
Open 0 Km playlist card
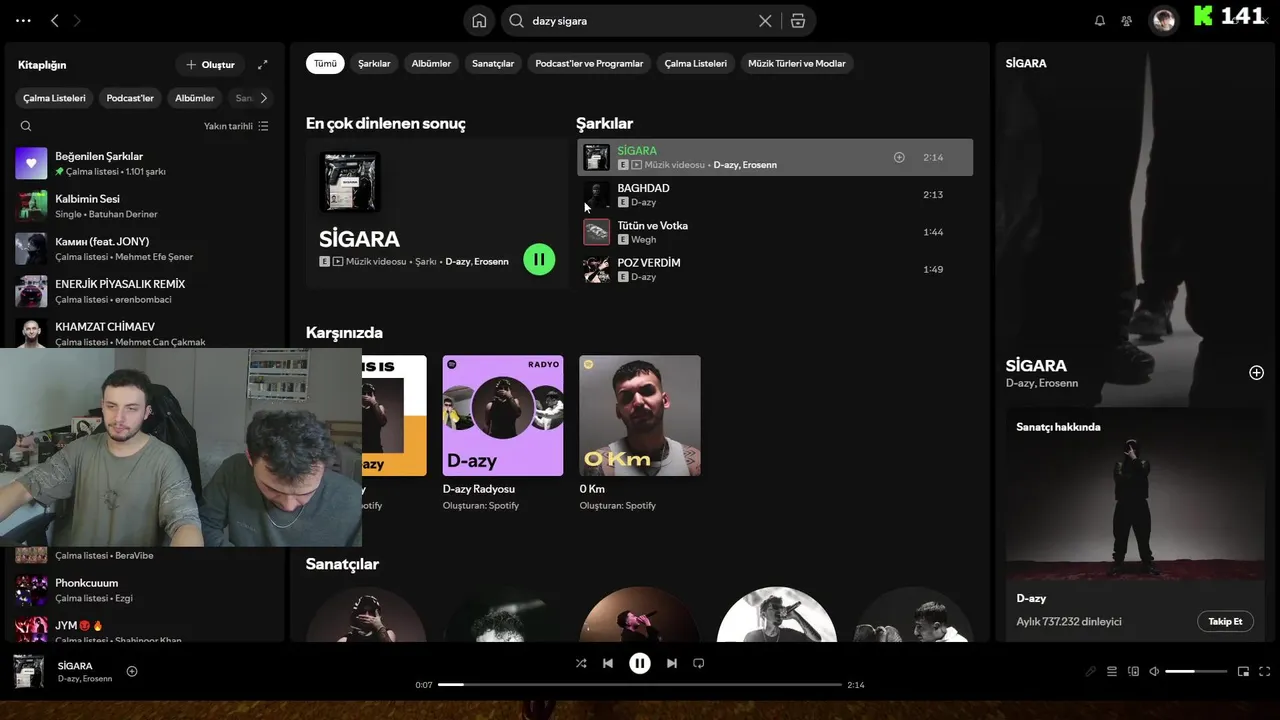click(x=640, y=434)
